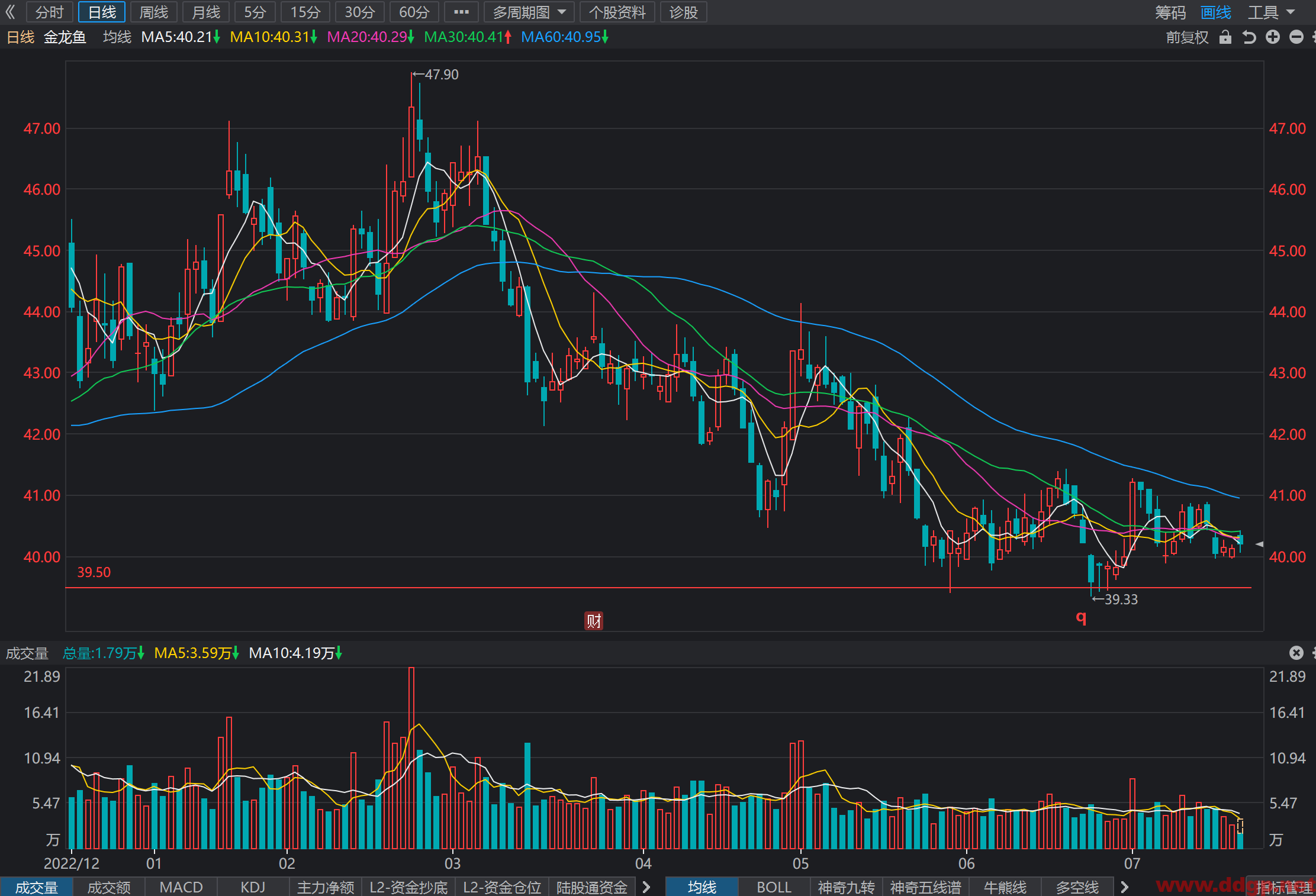Toggle 前复权 price adjustment setting
1316x896 pixels.
[x=1187, y=37]
